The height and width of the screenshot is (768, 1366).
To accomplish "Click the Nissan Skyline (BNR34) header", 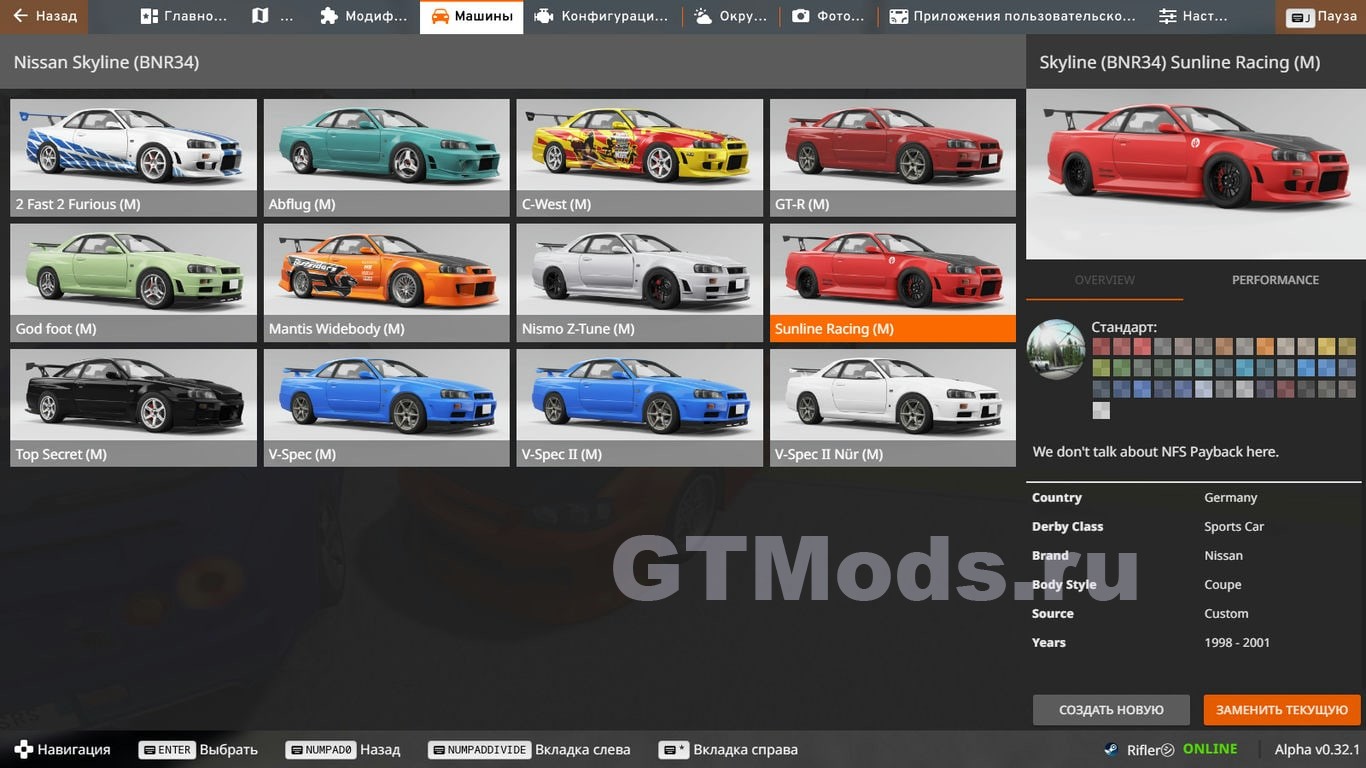I will click(x=106, y=62).
